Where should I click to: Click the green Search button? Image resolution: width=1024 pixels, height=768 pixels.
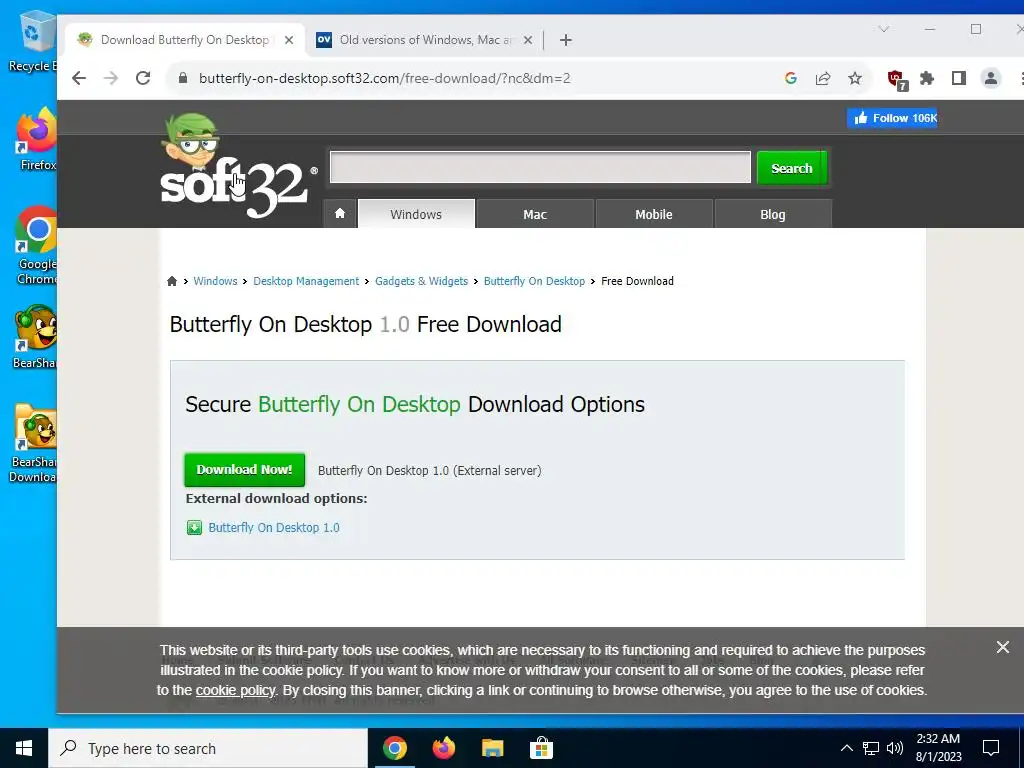(792, 168)
